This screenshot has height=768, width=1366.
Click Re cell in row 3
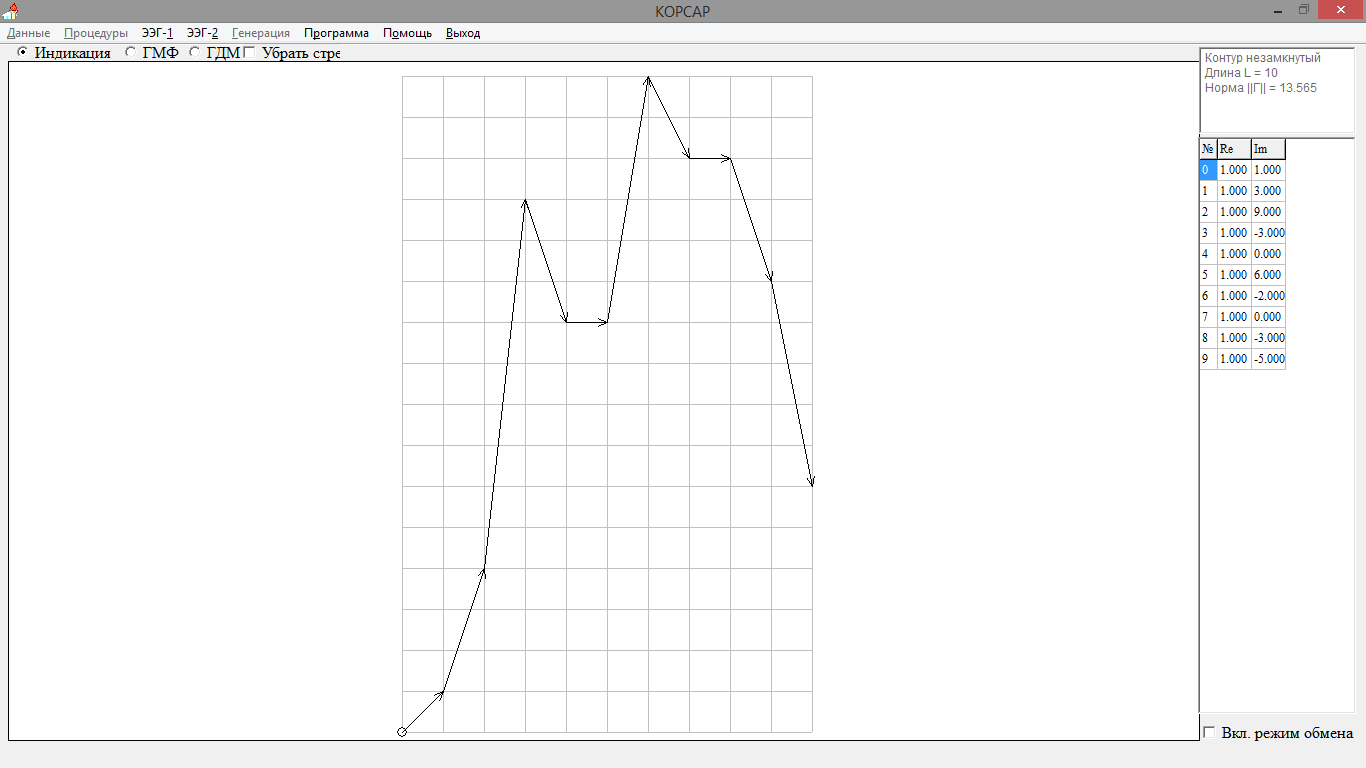pyautogui.click(x=1234, y=233)
